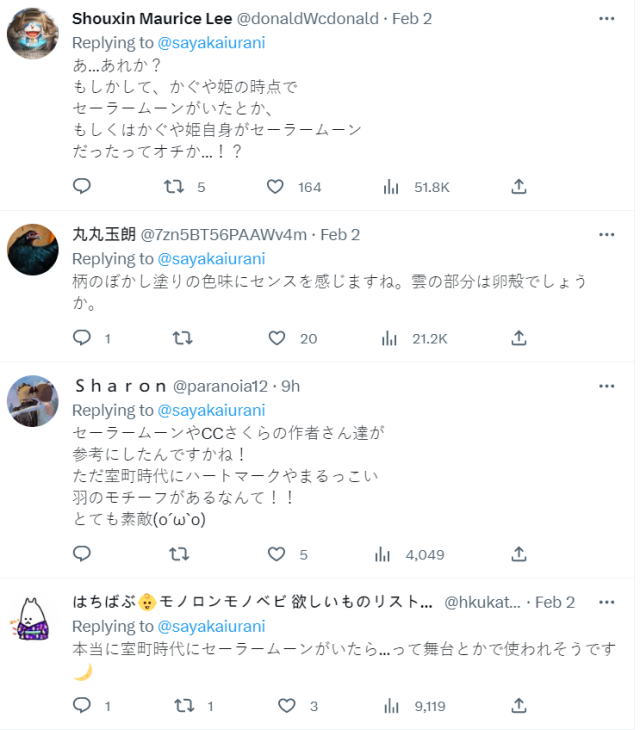
Task: Share 丸丸玉朗's tweet
Action: click(519, 338)
